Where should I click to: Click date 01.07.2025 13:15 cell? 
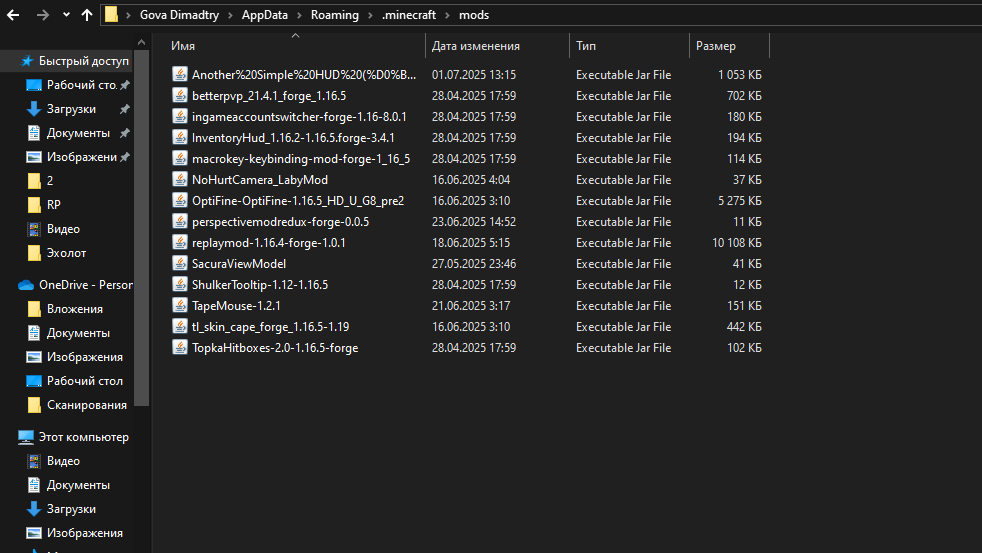click(x=474, y=75)
